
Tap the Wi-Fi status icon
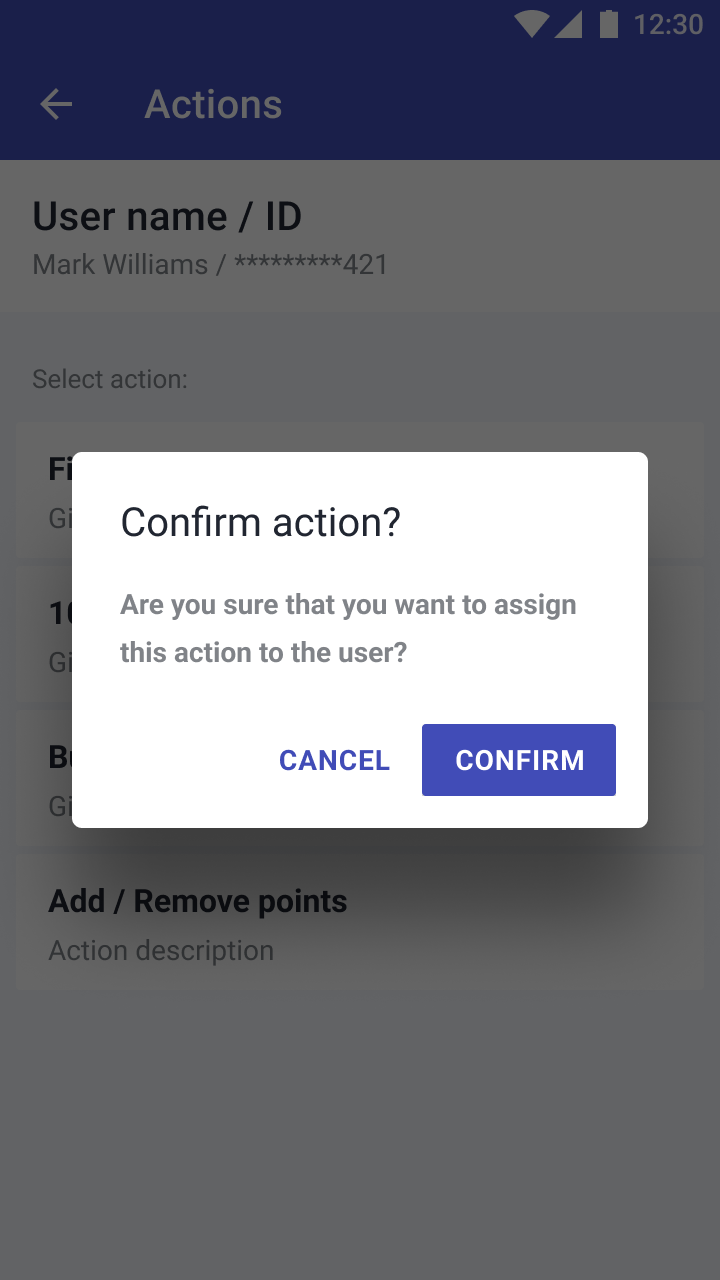pos(531,24)
